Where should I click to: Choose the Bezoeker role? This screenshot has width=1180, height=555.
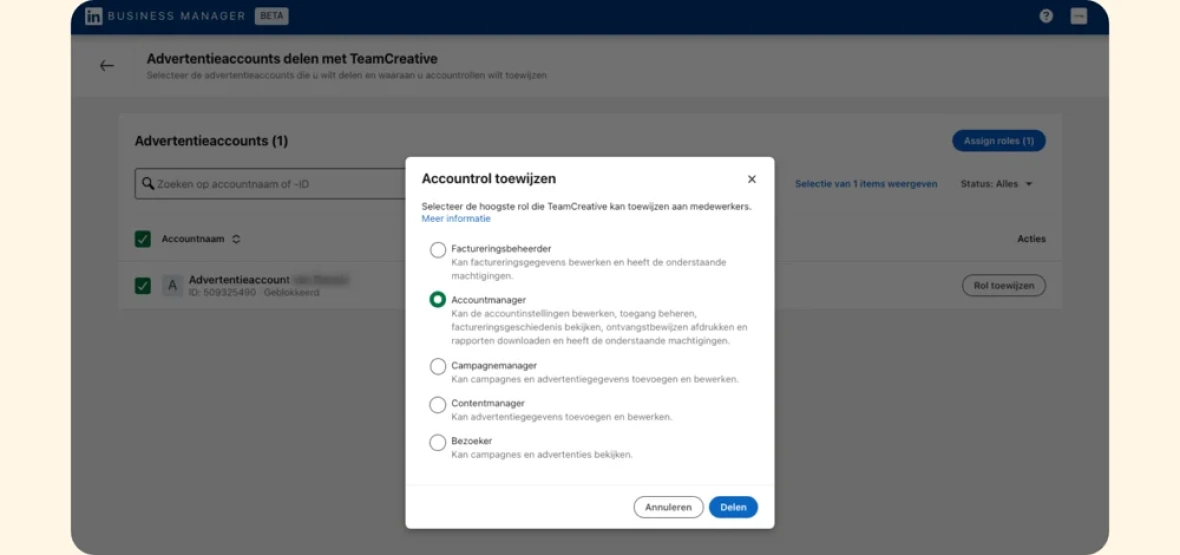[x=437, y=443]
